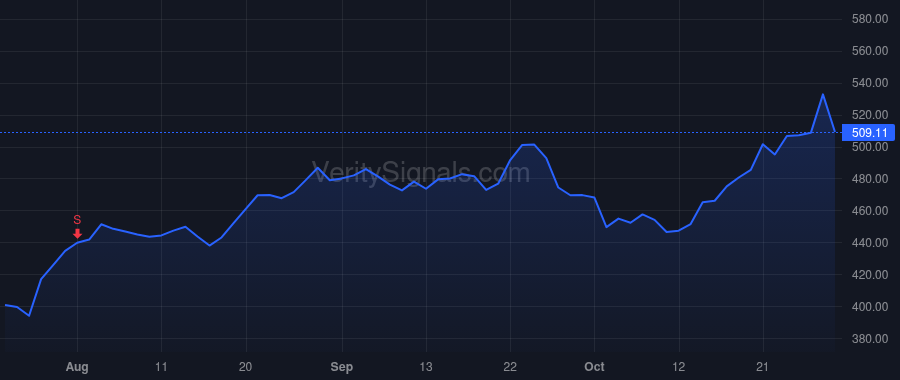Click the 480.00 price axis label
Image resolution: width=900 pixels, height=380 pixels.
(x=870, y=179)
